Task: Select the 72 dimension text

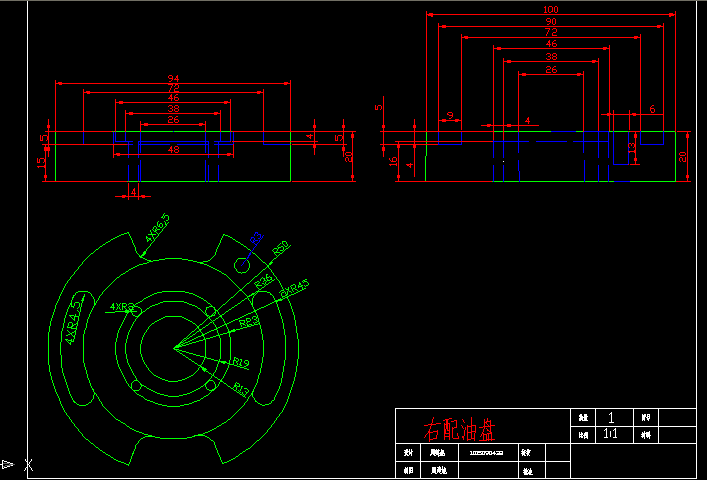Action: tap(550, 33)
